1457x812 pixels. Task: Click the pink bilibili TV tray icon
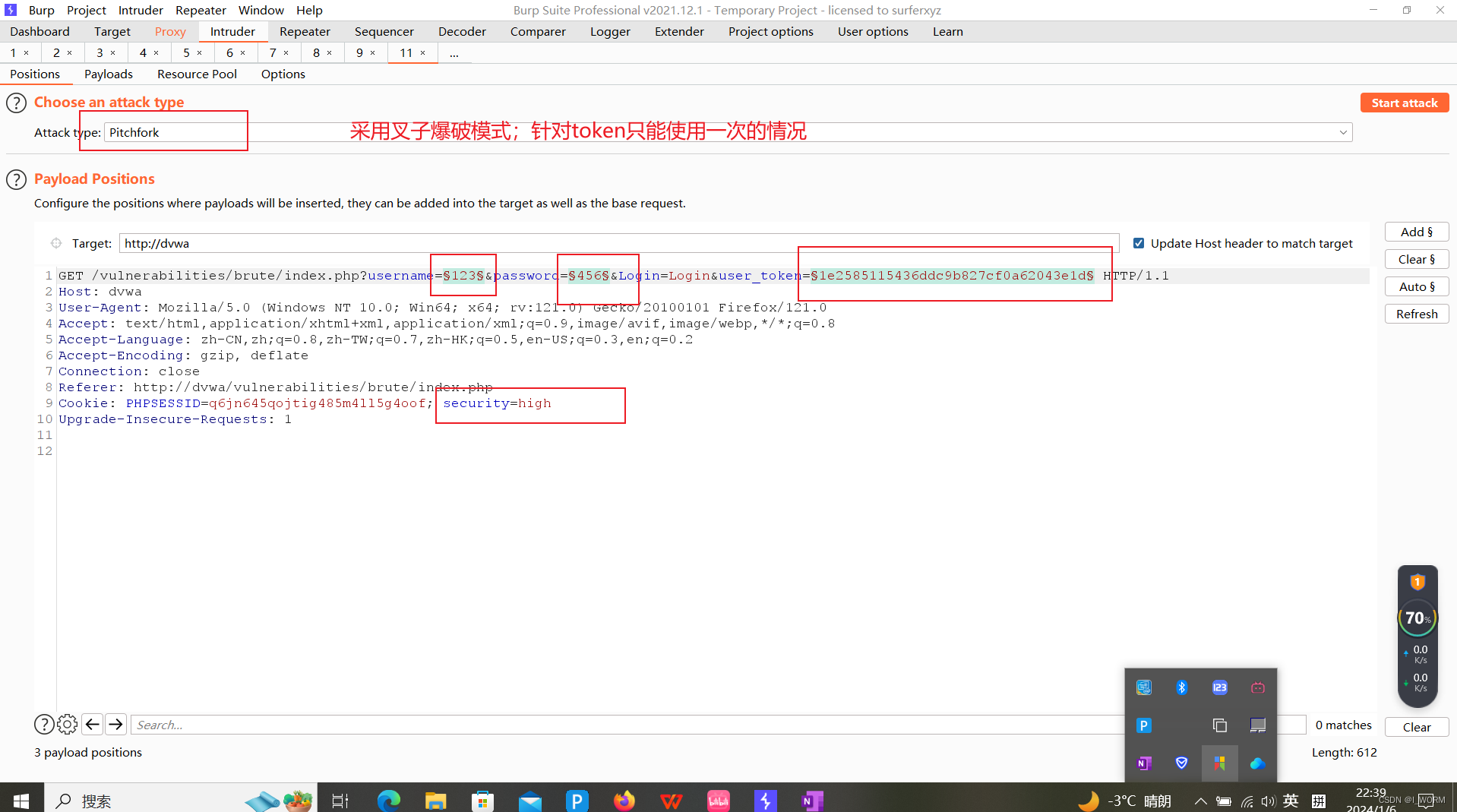point(1258,687)
